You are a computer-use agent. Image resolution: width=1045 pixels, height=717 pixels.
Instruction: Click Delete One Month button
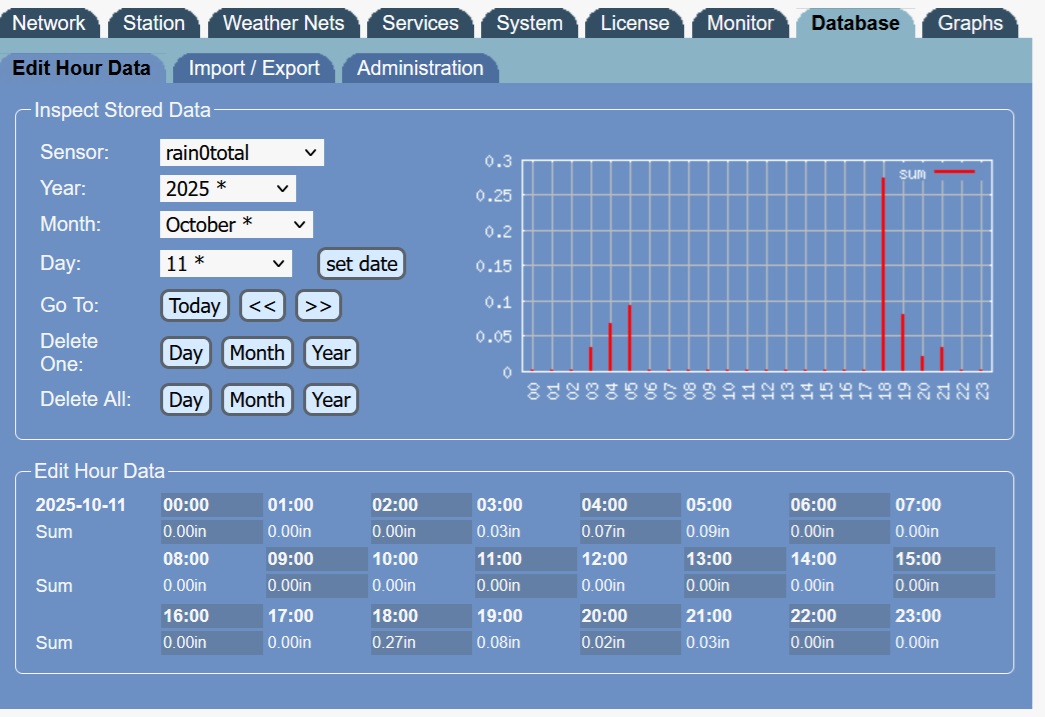[257, 353]
